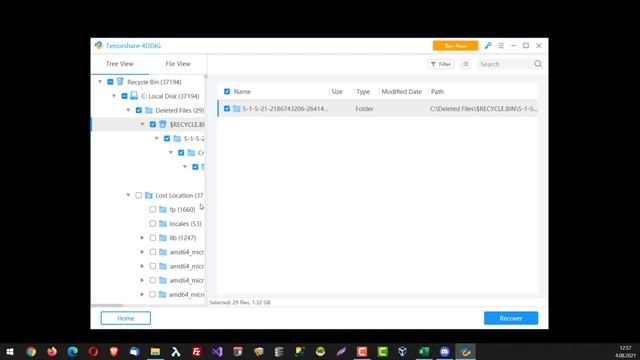Open File Explorer from taskbar
Viewport: 640px width, 360px height.
155,351
